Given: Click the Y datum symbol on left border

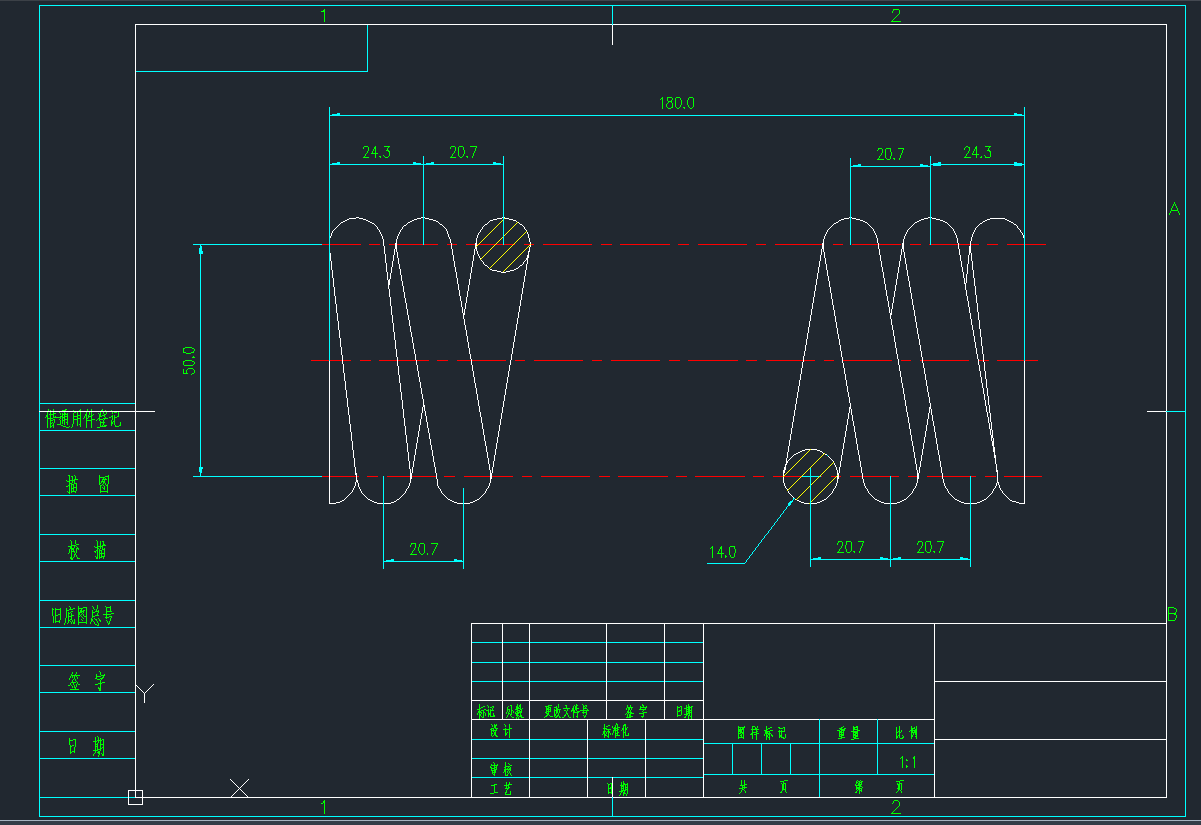Looking at the screenshot, I should 147,690.
